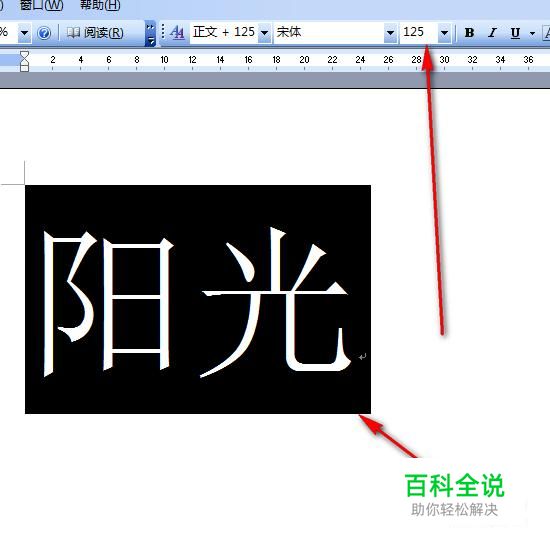This screenshot has width=550, height=550.
Task: Click the blue Help question mark icon
Action: coord(44,33)
